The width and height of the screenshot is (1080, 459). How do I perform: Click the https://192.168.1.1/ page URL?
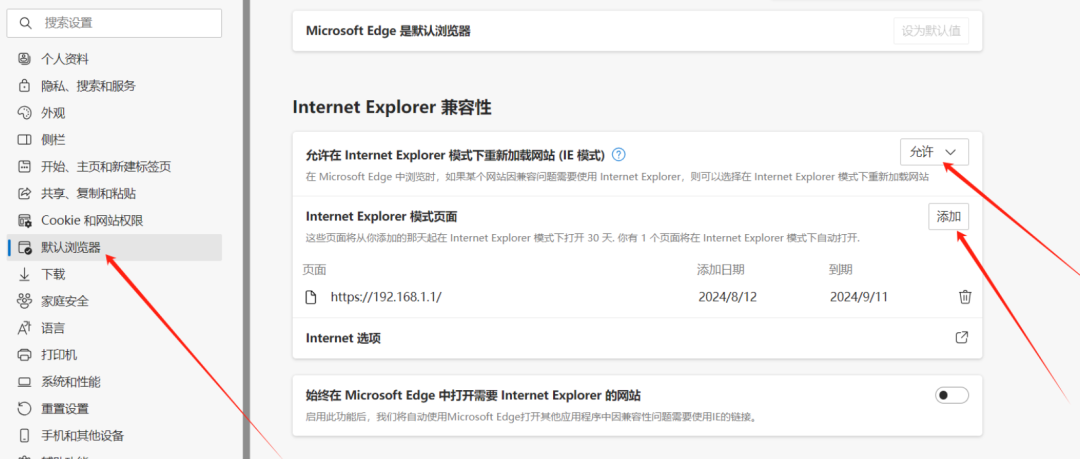pyautogui.click(x=386, y=297)
